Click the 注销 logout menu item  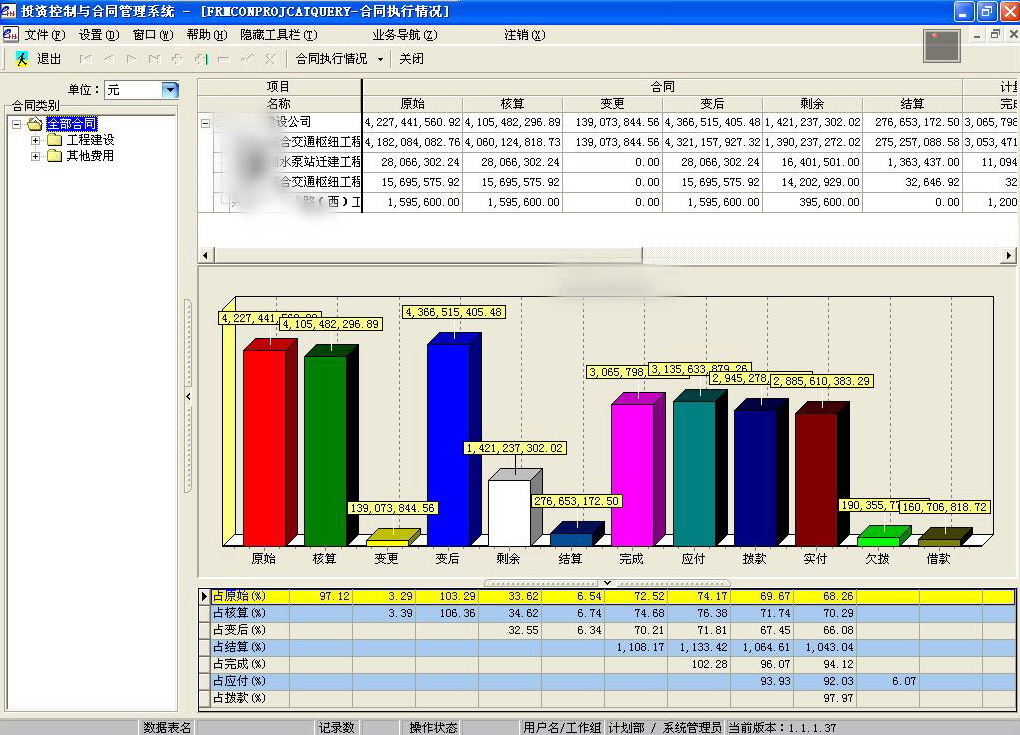point(524,34)
